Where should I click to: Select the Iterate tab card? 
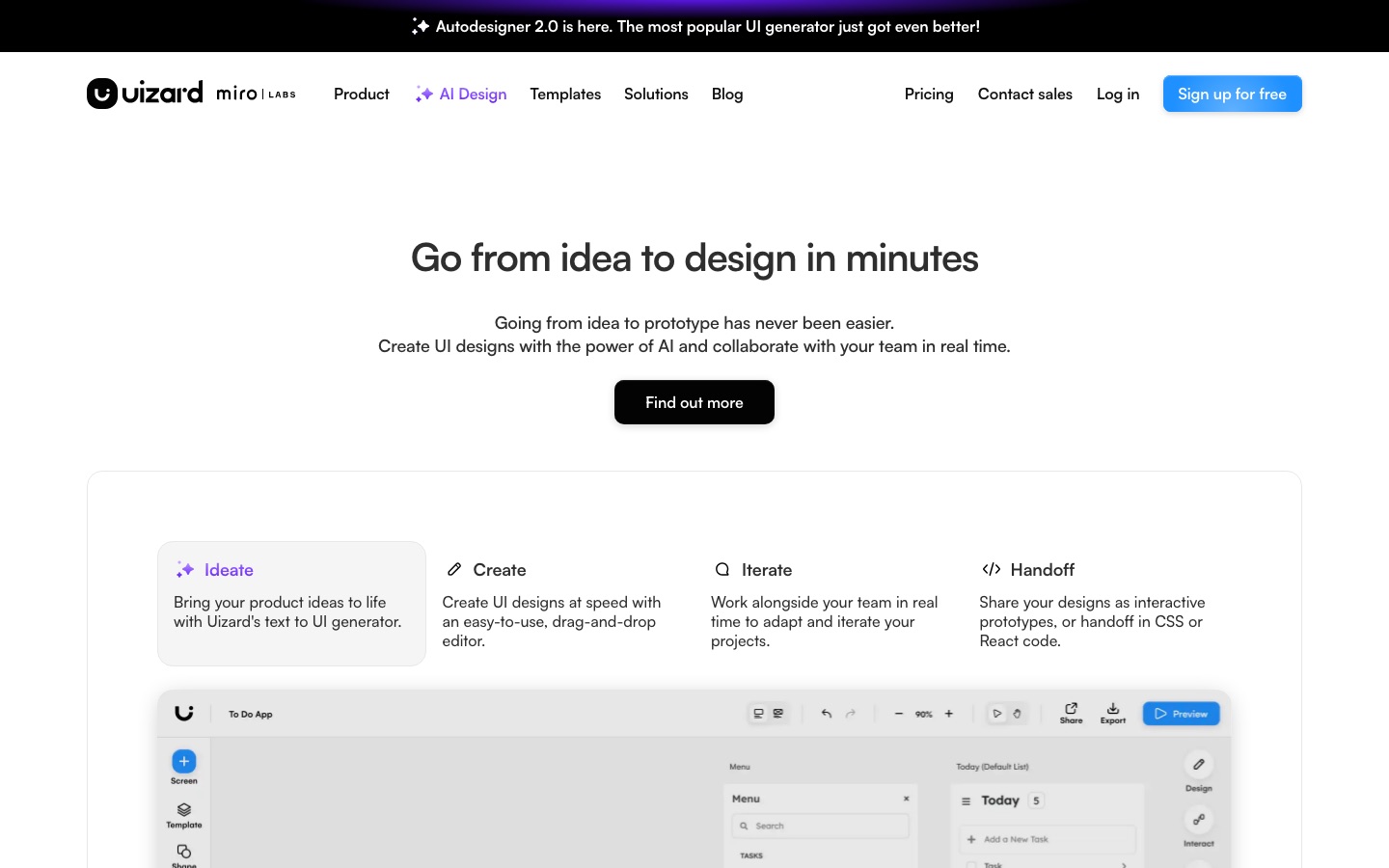coord(829,604)
